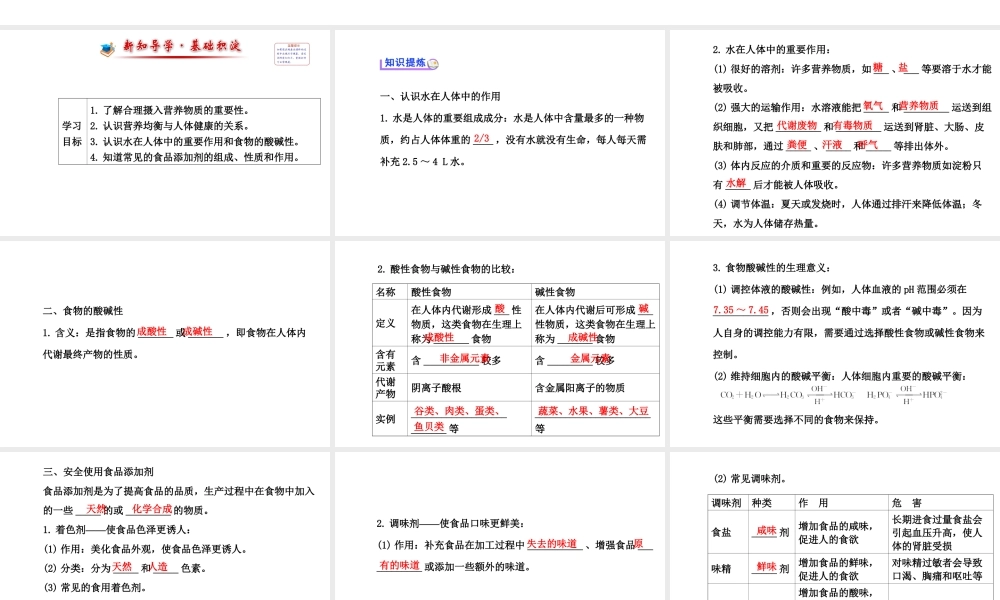The width and height of the screenshot is (1000, 600).
Task: Click the red text 蔬菜、水果、薯类、大豆
Action: [x=593, y=411]
